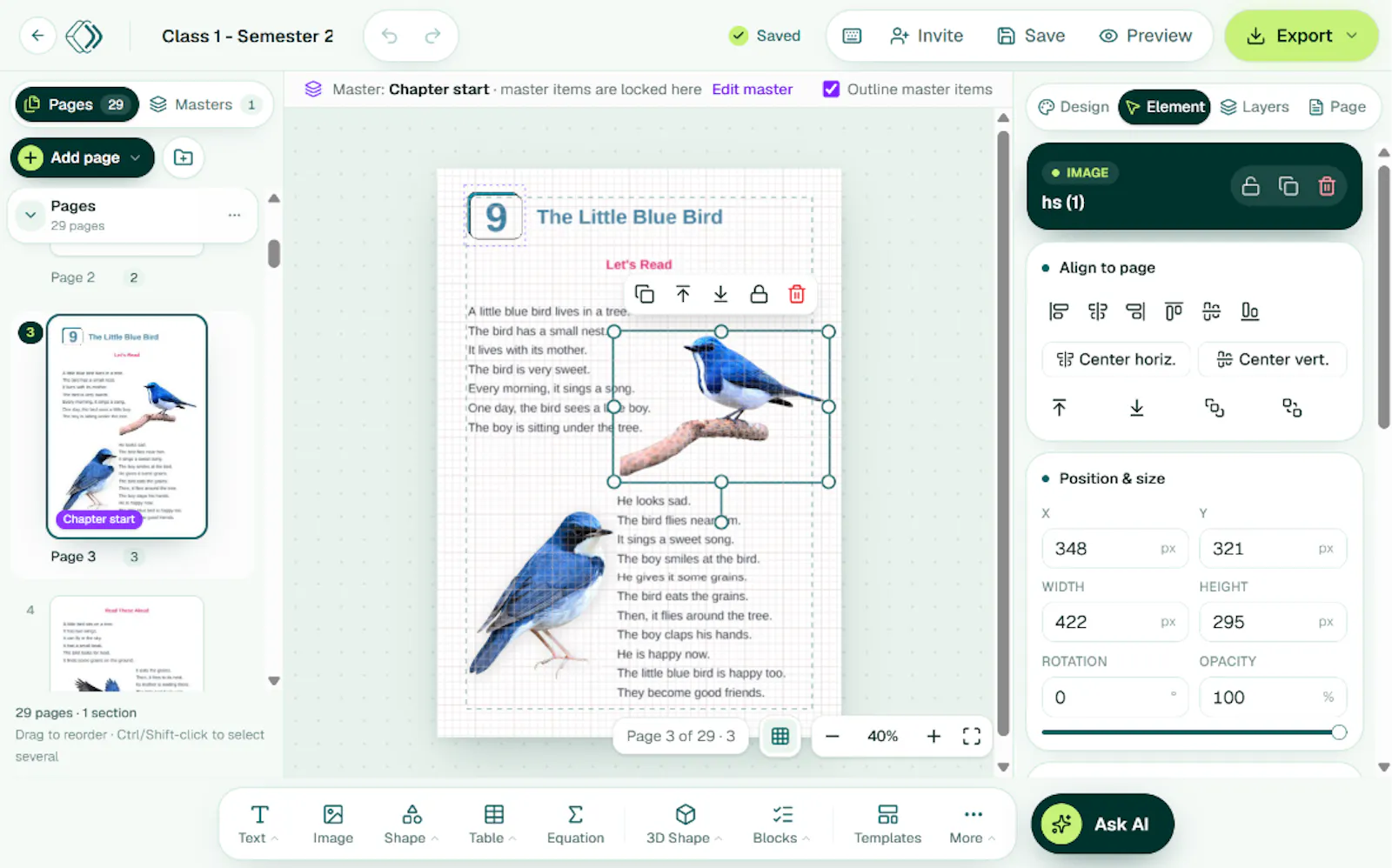Open the Preview button
This screenshot has height=868, width=1392.
pyautogui.click(x=1146, y=36)
